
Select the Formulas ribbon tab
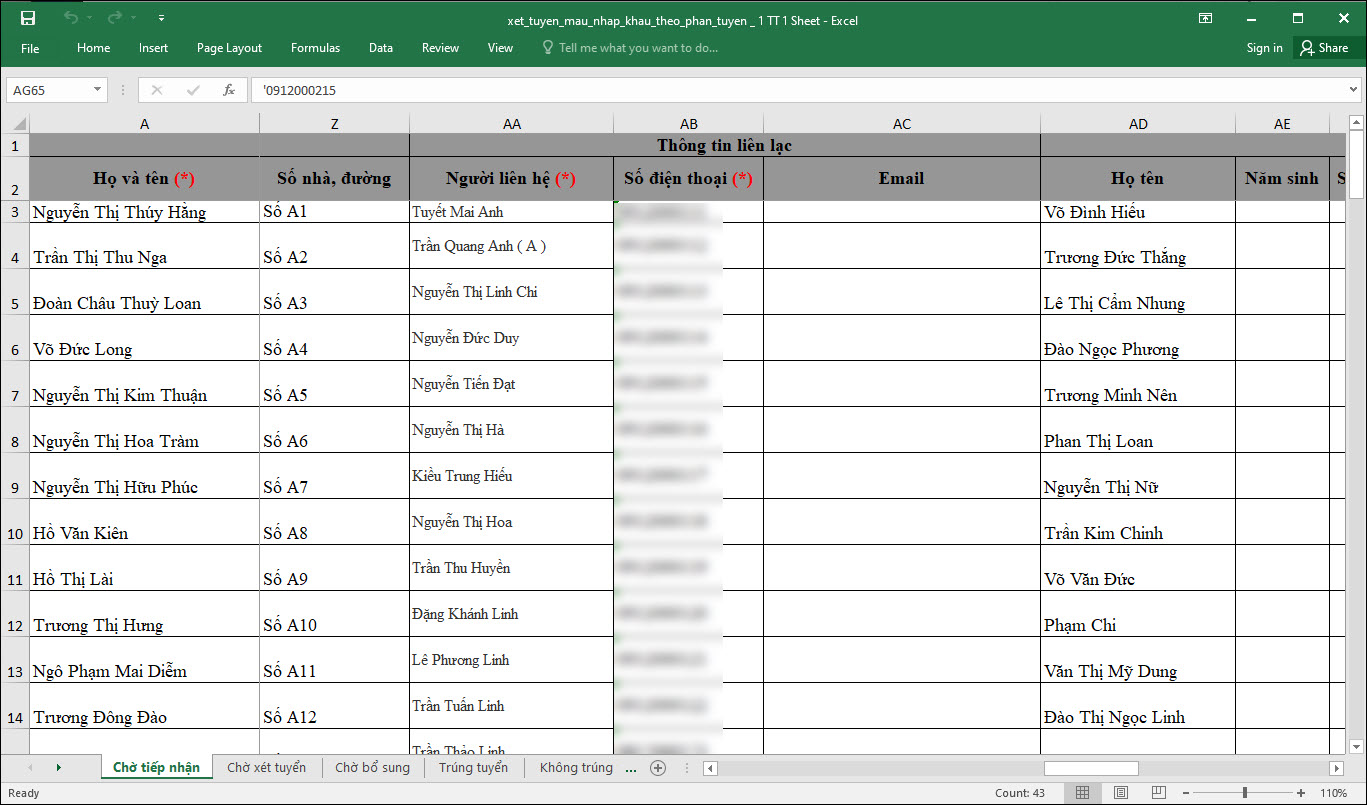pos(315,48)
